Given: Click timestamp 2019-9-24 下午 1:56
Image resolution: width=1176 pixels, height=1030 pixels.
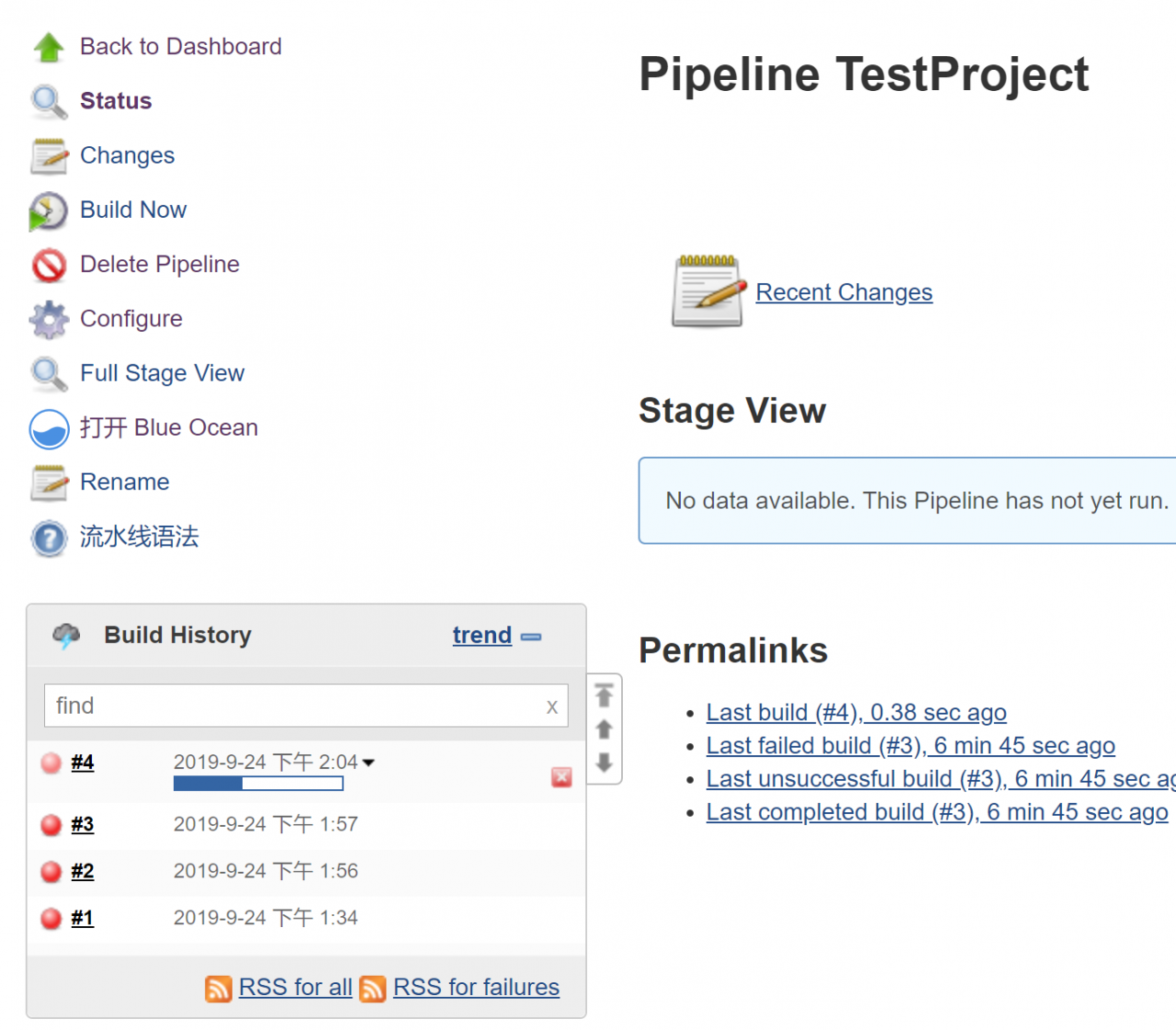Looking at the screenshot, I should (266, 871).
